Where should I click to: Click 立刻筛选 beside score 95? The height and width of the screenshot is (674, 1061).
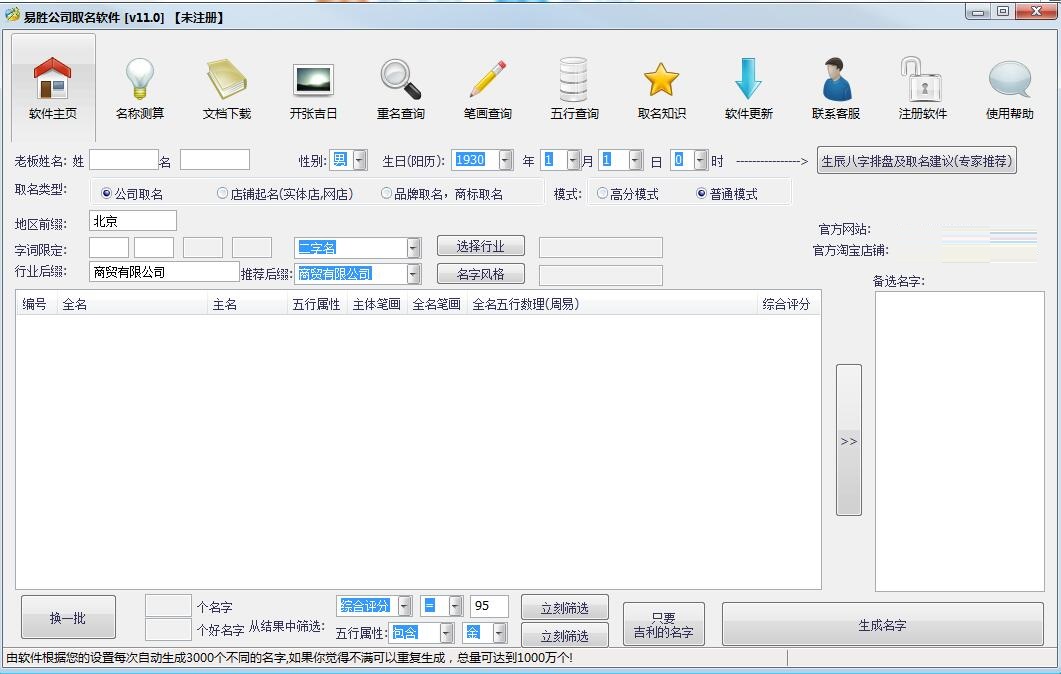tap(565, 608)
